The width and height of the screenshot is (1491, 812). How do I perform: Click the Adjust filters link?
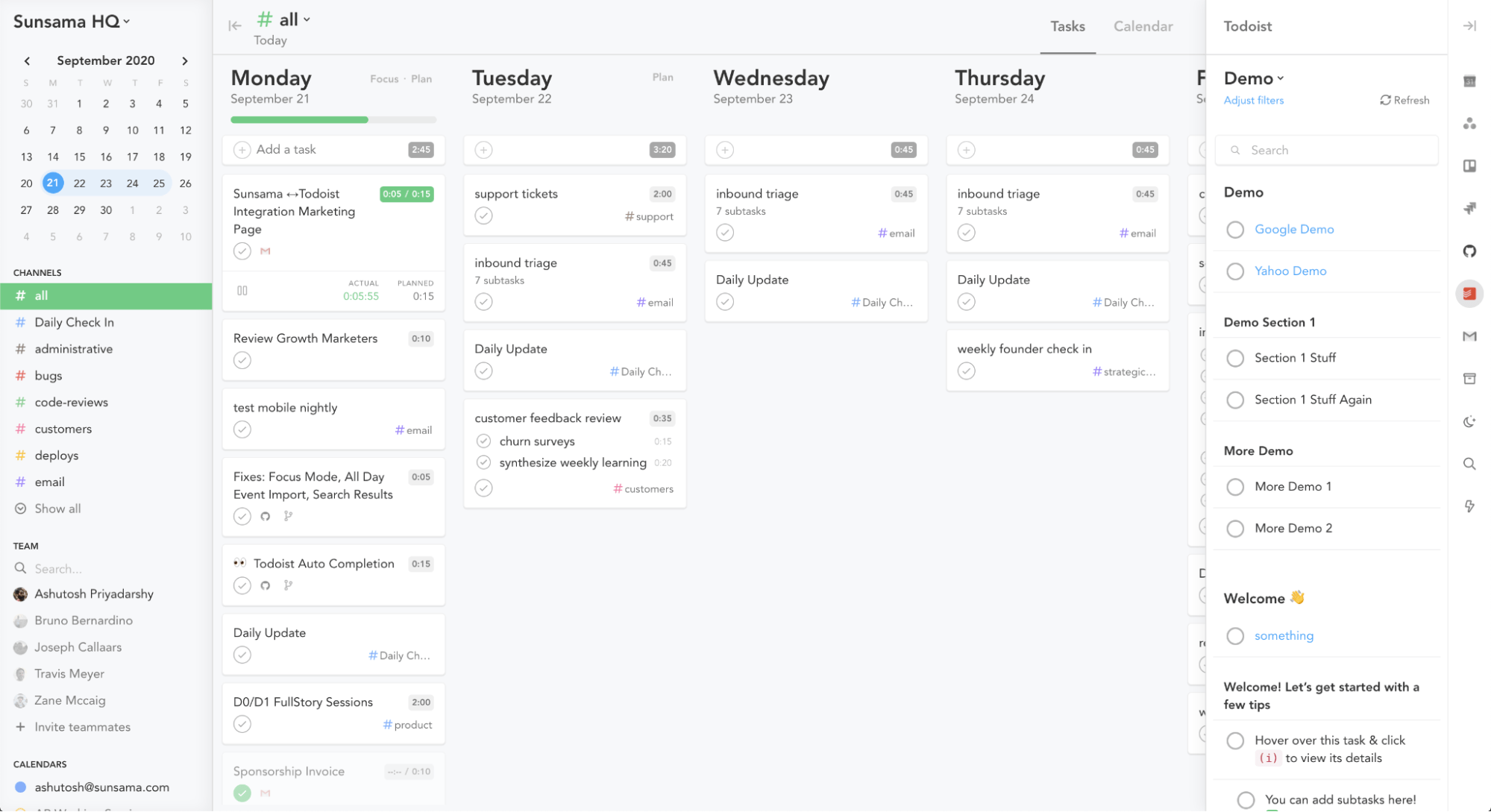point(1253,100)
